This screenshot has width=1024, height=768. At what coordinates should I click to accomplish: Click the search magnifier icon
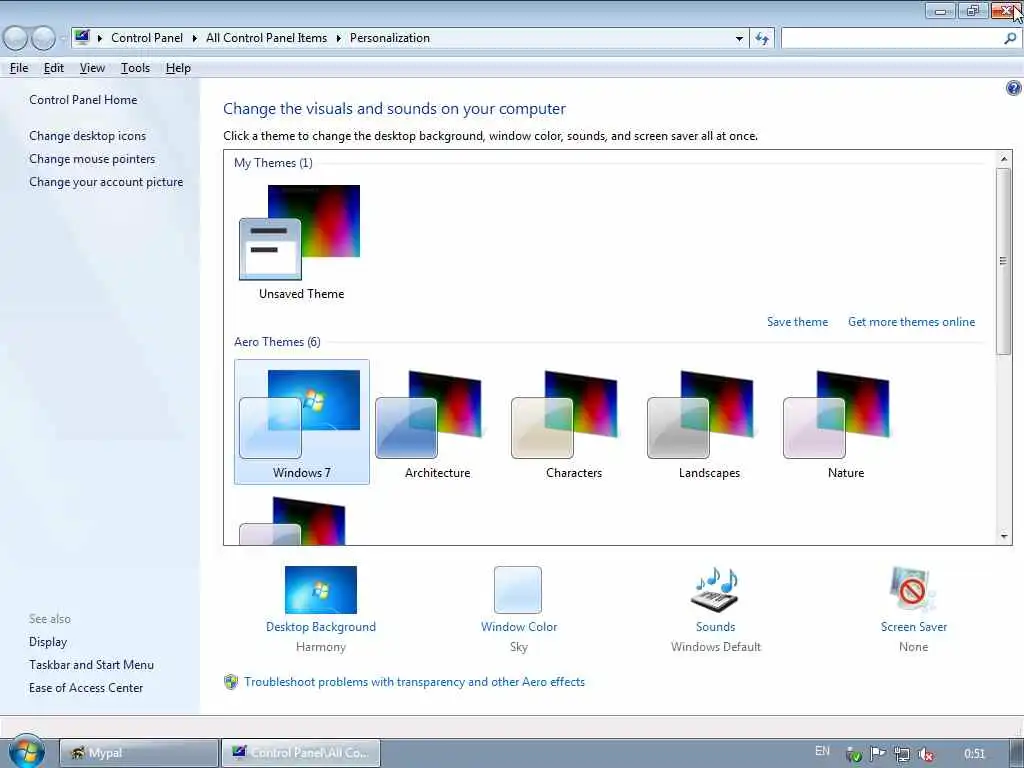1010,39
